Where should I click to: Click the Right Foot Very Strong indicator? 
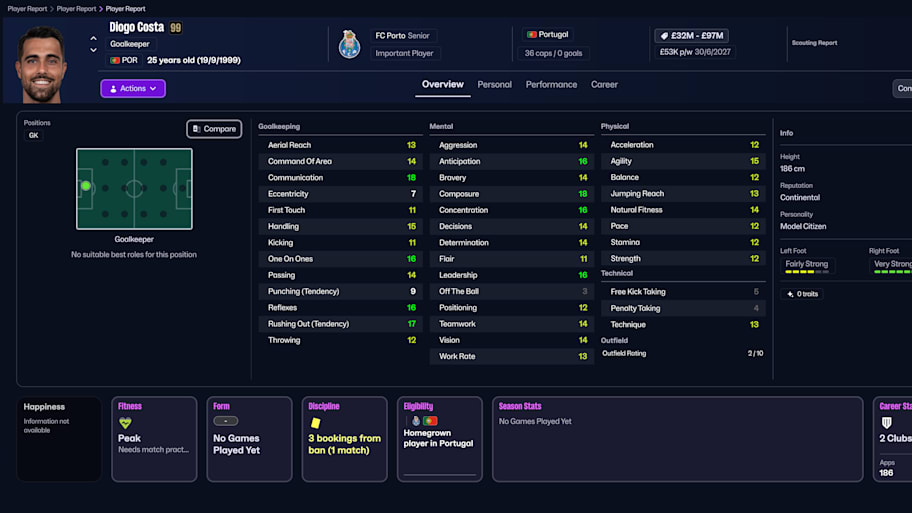click(890, 266)
